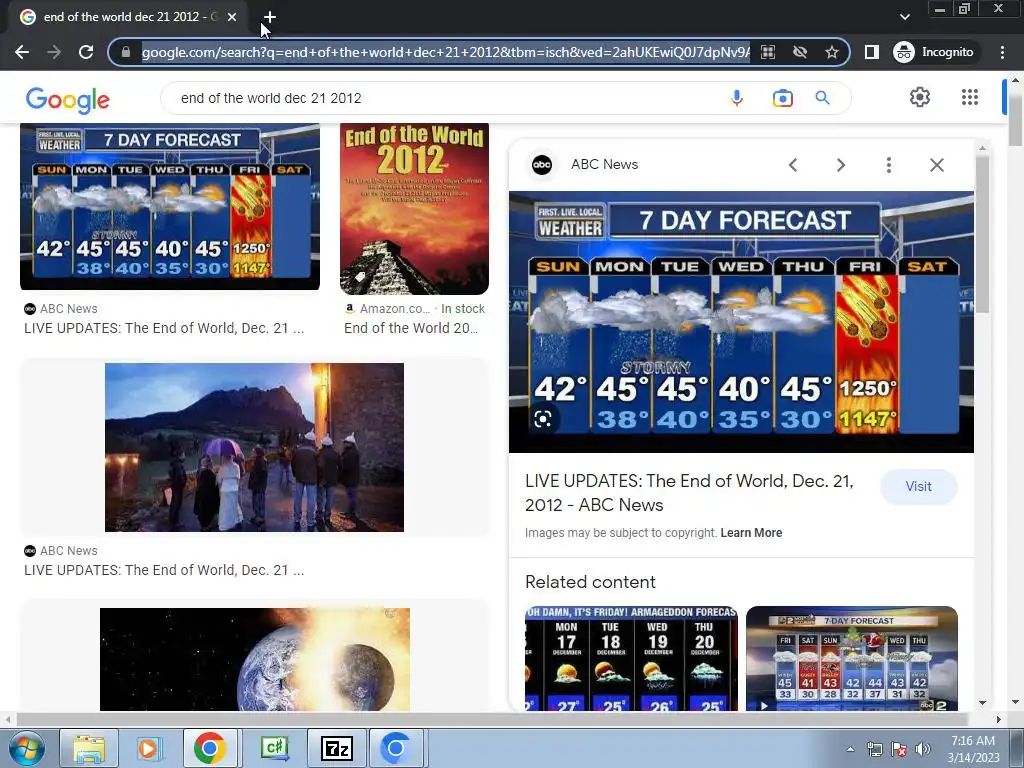Image resolution: width=1024 pixels, height=768 pixels.
Task: Click the preview panel vertical scrollbar
Action: [x=982, y=235]
